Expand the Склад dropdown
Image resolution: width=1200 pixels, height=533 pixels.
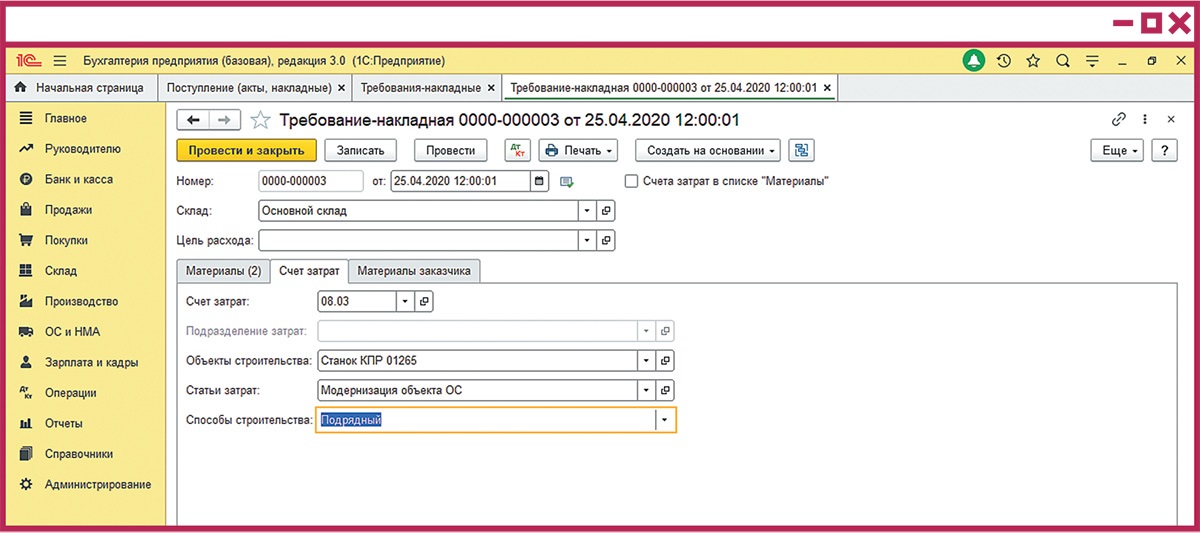[x=587, y=211]
